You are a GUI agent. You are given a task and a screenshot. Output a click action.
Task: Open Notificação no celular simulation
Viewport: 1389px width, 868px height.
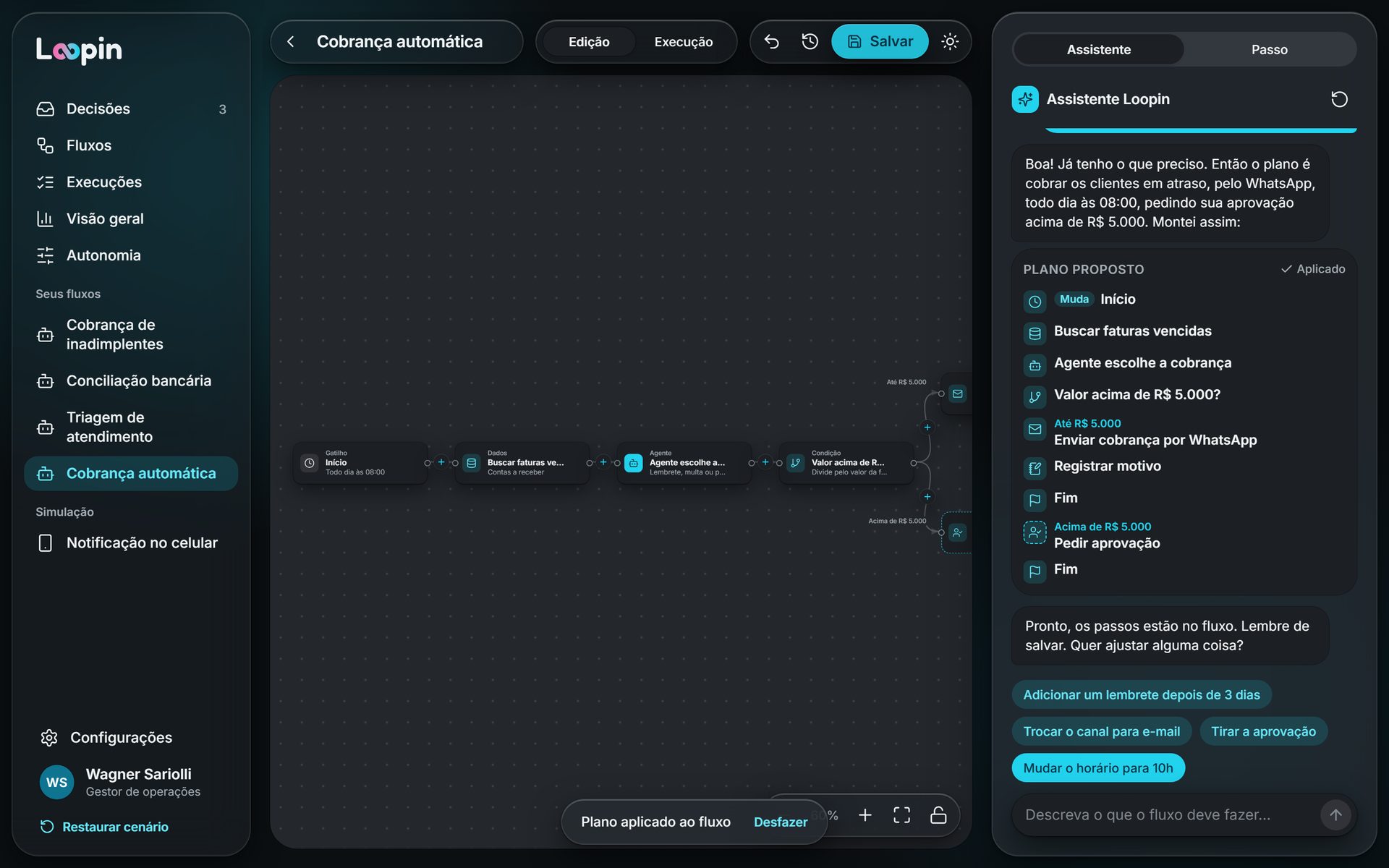(x=131, y=542)
